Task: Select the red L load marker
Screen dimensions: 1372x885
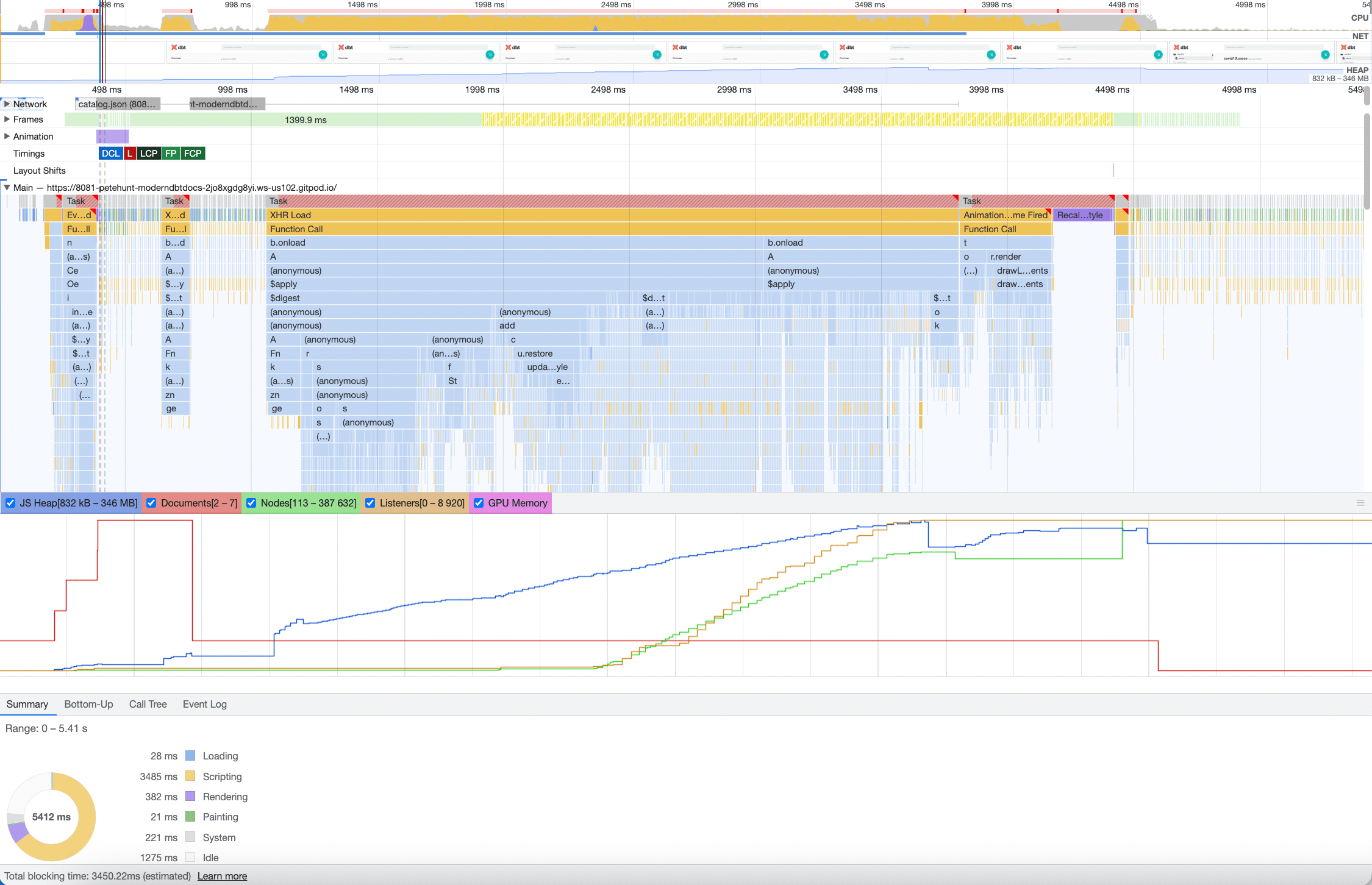Action: [130, 154]
